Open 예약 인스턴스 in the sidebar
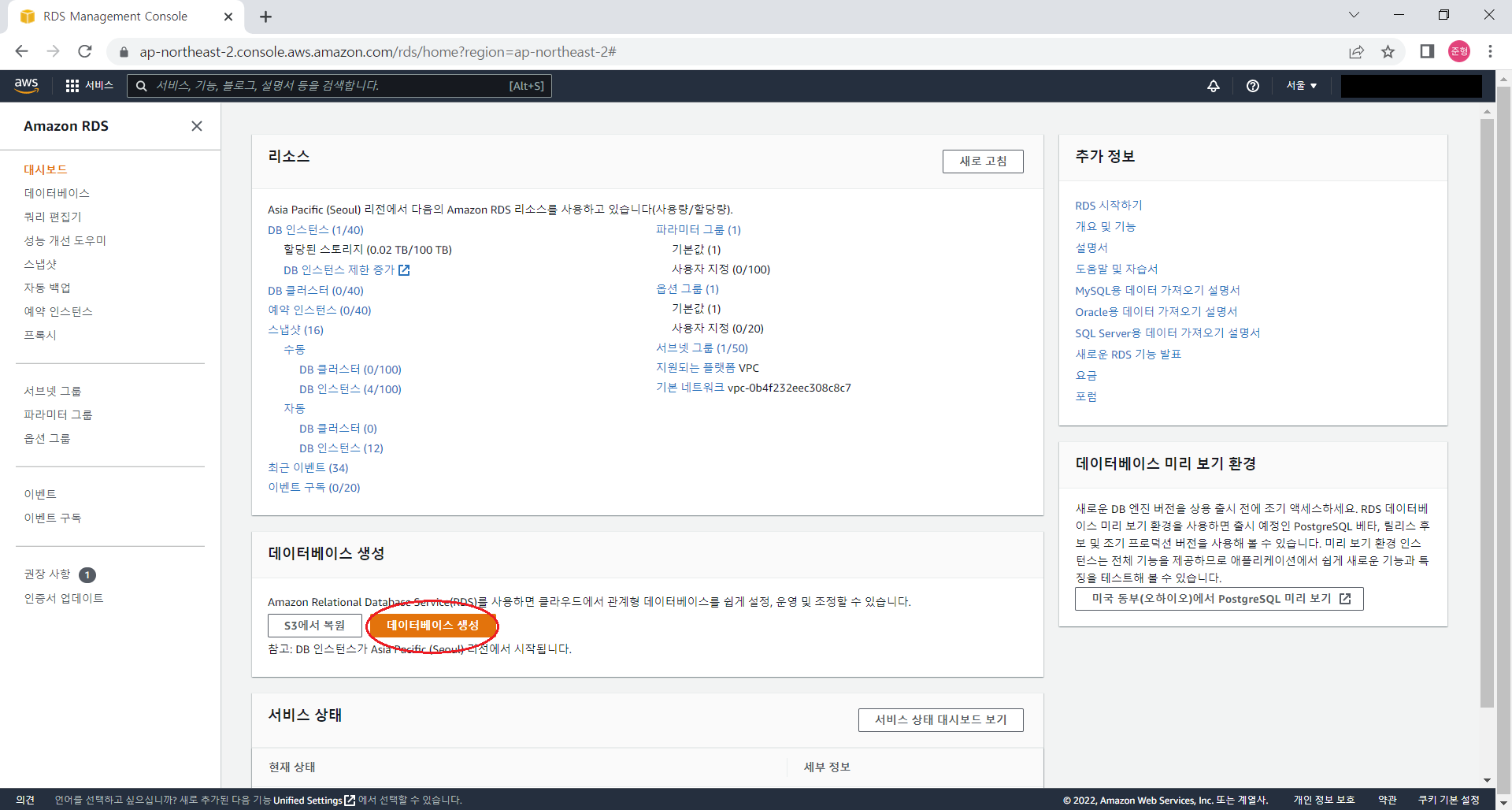Image resolution: width=1512 pixels, height=810 pixels. (x=58, y=311)
